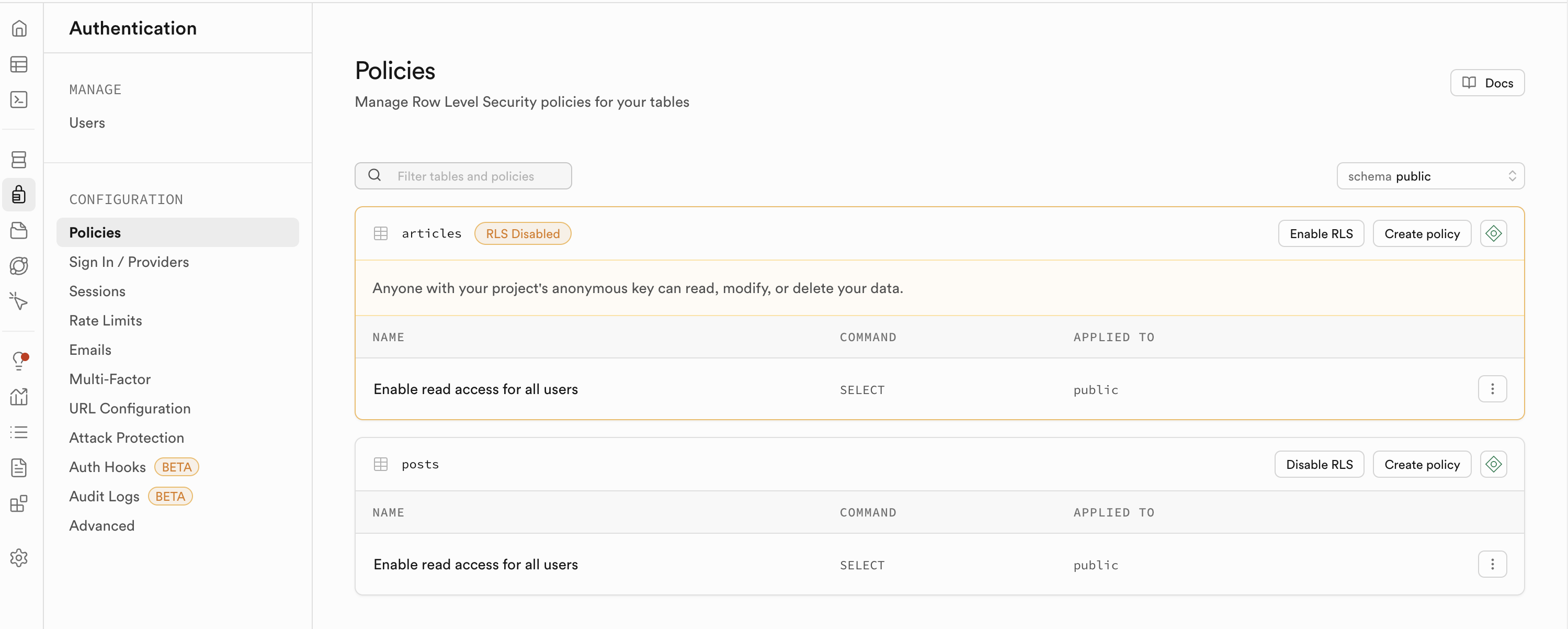This screenshot has width=1568, height=629.
Task: Open the posts policy three-dot menu
Action: (1492, 565)
